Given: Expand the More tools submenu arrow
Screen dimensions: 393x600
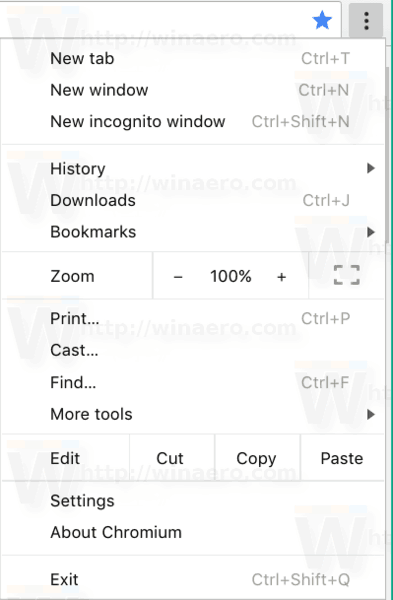Looking at the screenshot, I should (370, 414).
